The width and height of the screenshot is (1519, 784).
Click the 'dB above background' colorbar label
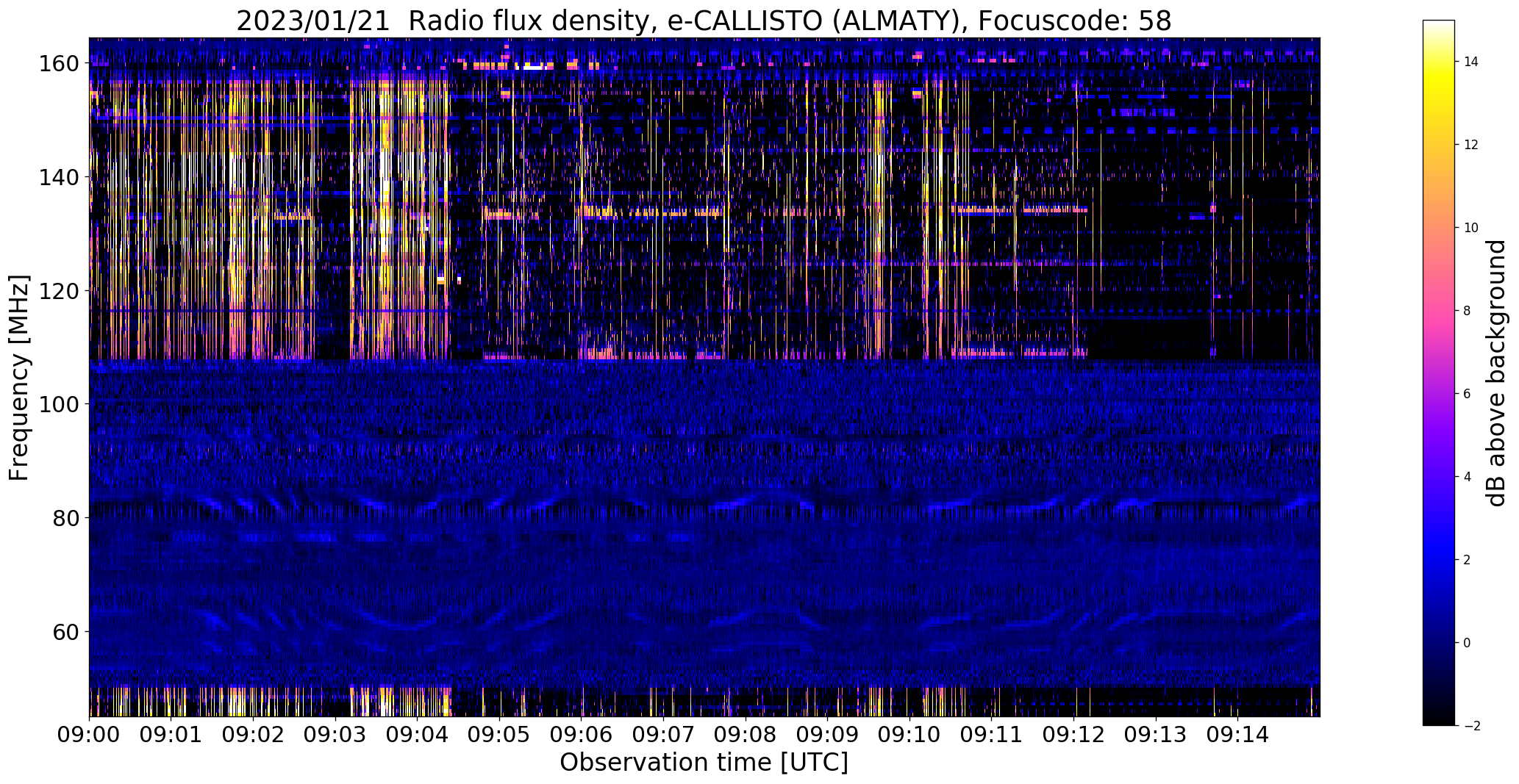pyautogui.click(x=1495, y=373)
